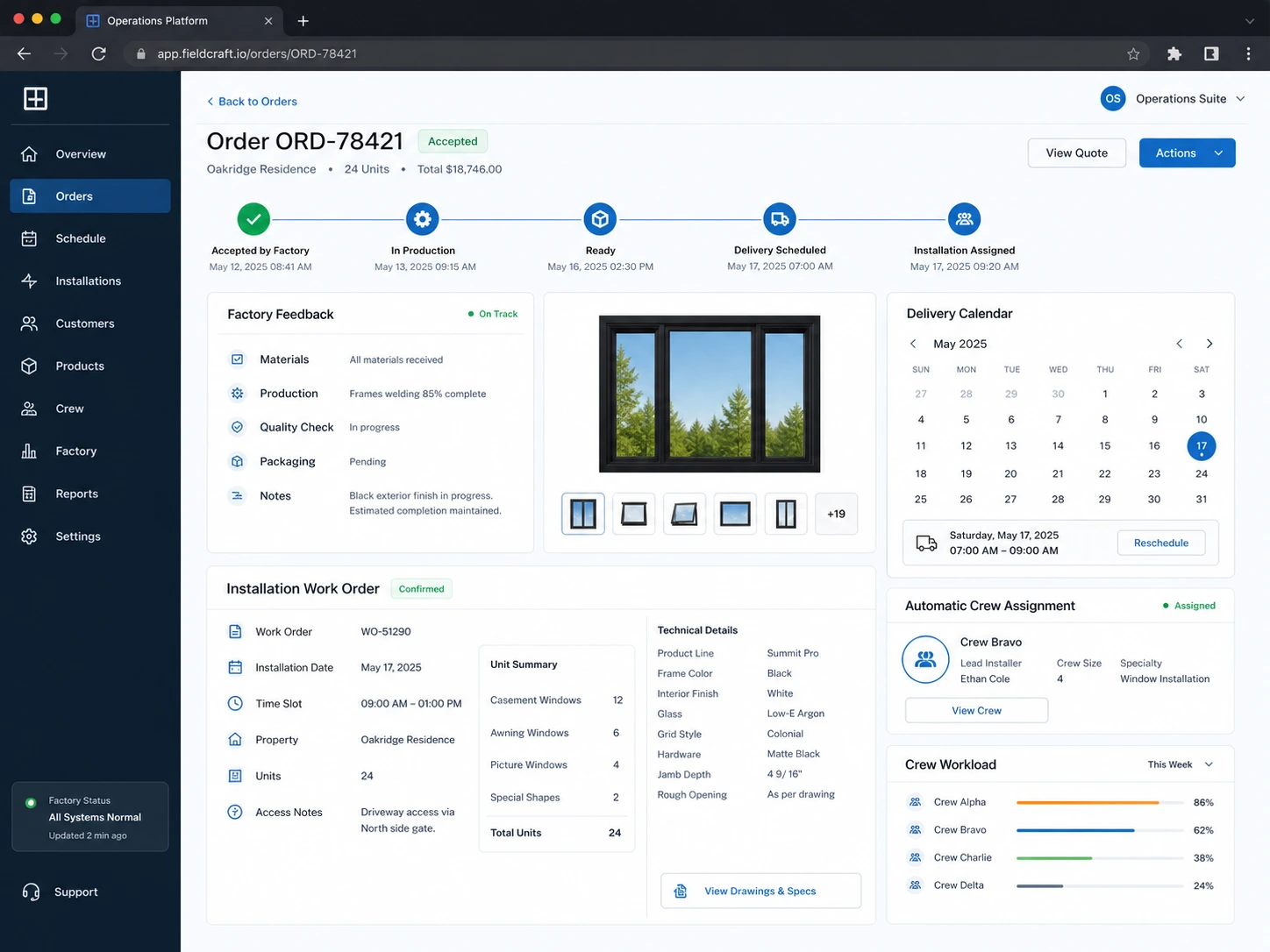The image size is (1270, 952).
Task: Click the Time Slot clock icon
Action: tap(235, 704)
